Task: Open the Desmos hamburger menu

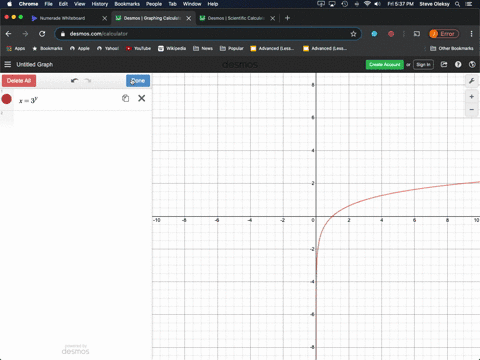Action: click(7, 64)
